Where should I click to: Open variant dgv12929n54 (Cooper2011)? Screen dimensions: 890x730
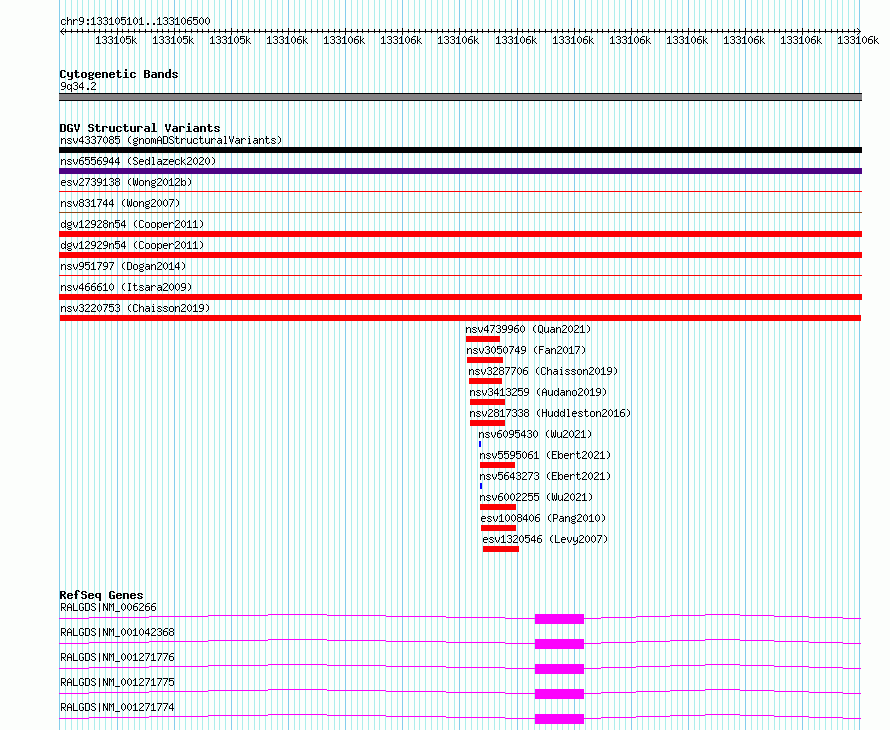pos(132,245)
